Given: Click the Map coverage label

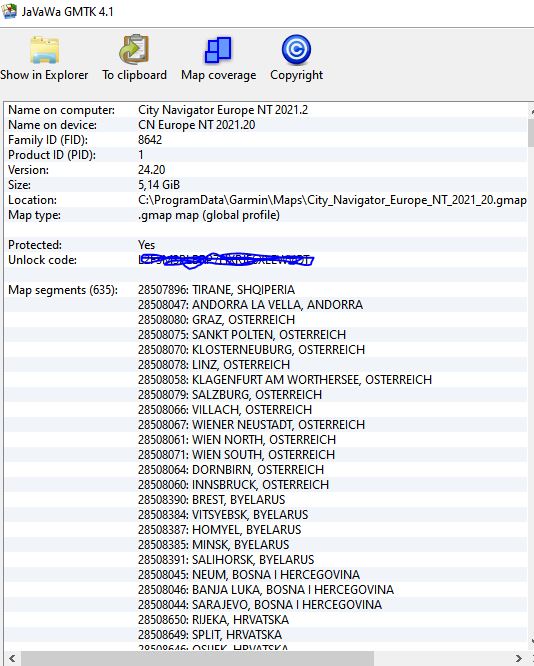Looking at the screenshot, I should pos(218,75).
